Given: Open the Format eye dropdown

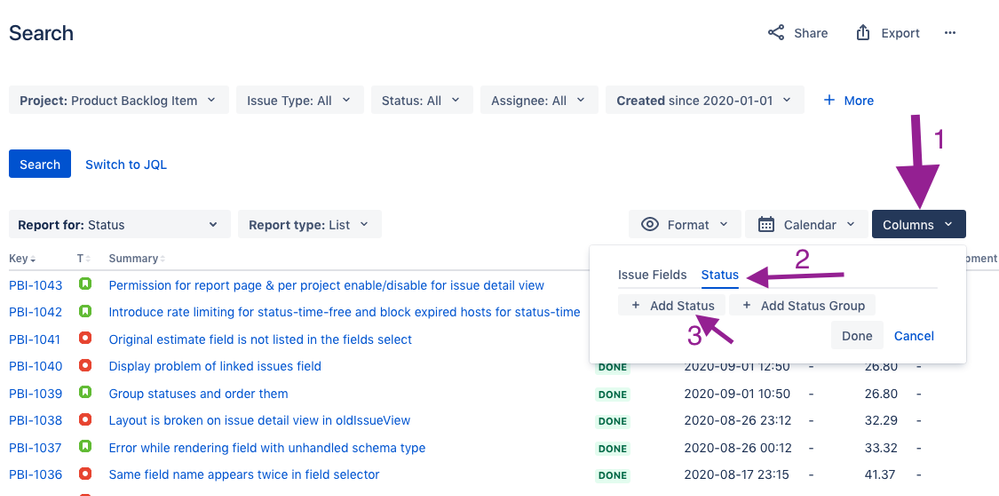Looking at the screenshot, I should tap(685, 225).
